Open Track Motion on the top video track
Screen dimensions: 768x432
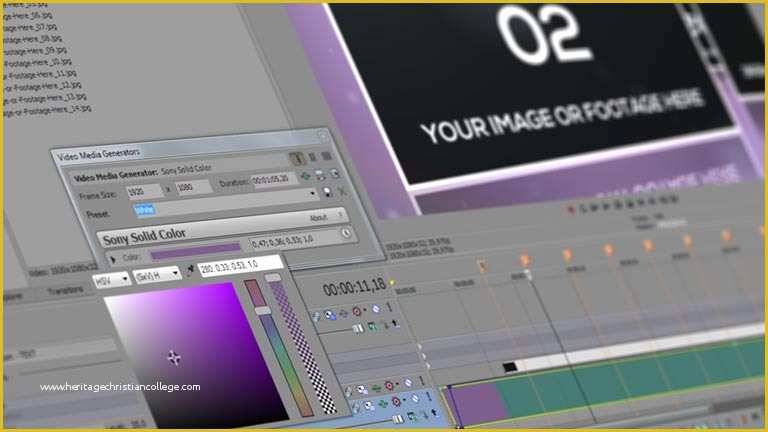[x=330, y=315]
